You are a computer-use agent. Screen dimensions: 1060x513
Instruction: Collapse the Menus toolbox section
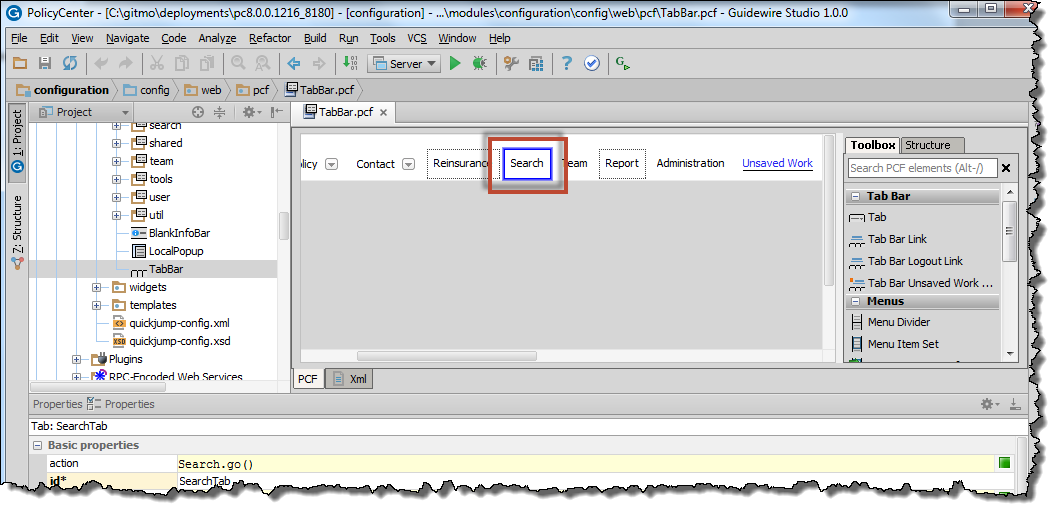coord(855,301)
